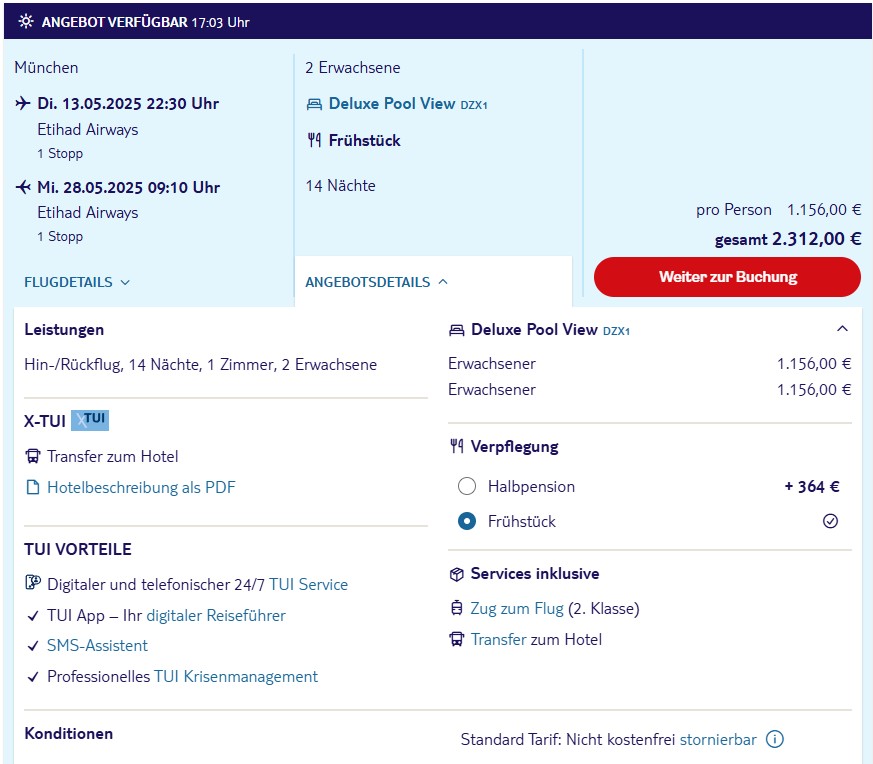This screenshot has height=764, width=873.
Task: Collapse the Angebotsdetails tab
Action: tap(376, 282)
